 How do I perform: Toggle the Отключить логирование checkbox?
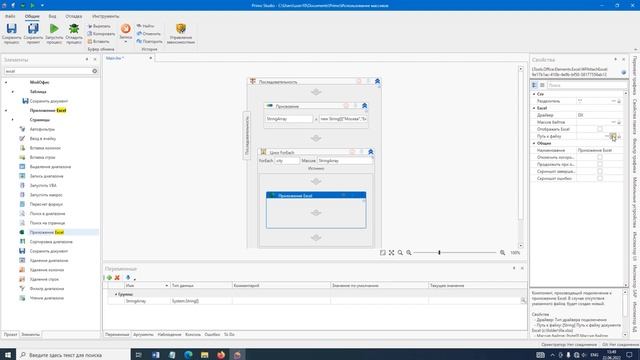point(600,158)
